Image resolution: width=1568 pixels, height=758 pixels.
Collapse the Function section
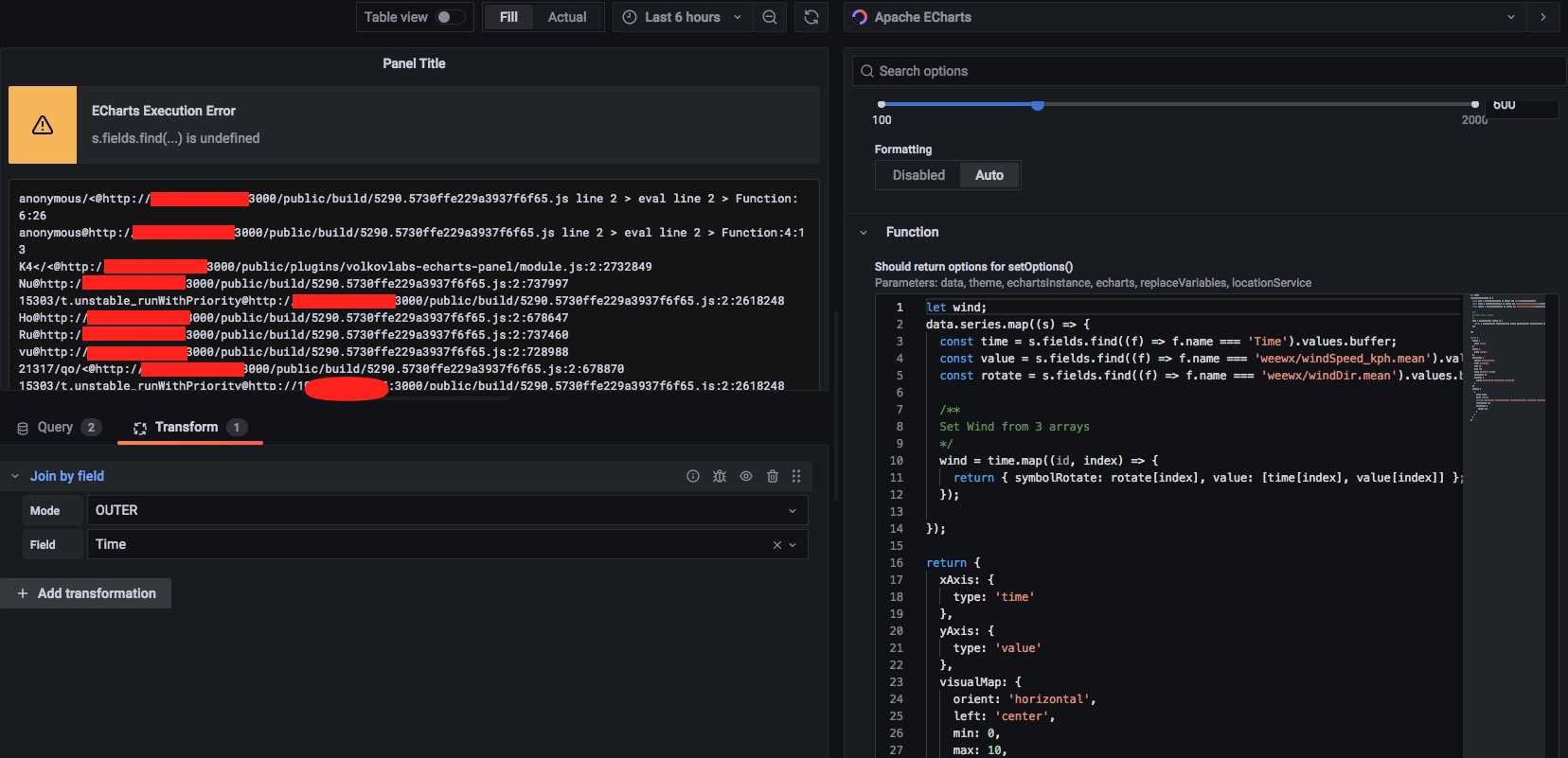pyautogui.click(x=864, y=232)
